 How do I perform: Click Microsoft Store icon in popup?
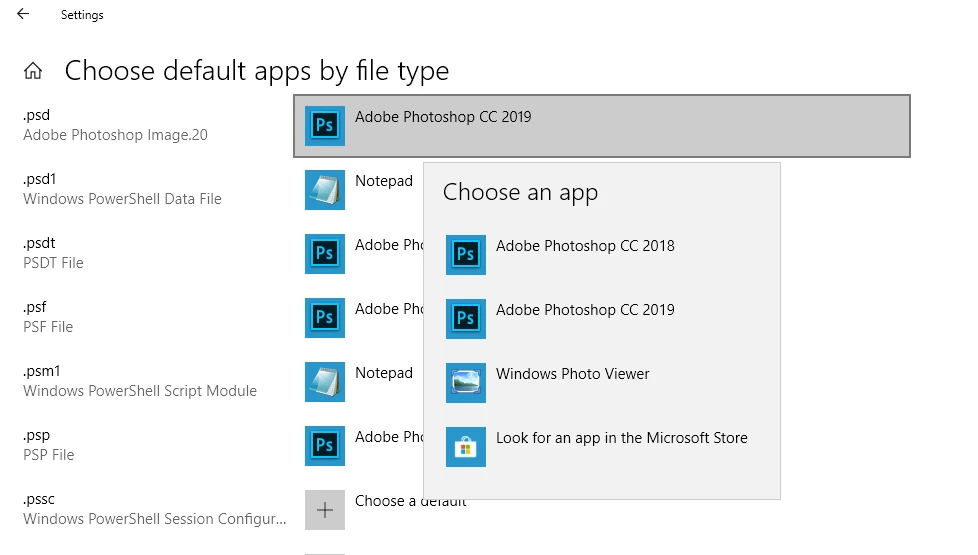tap(466, 446)
